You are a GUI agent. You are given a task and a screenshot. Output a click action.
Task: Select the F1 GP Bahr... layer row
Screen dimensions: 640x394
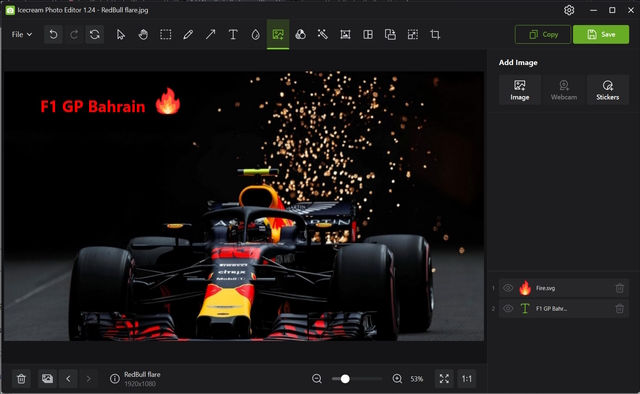(564, 308)
